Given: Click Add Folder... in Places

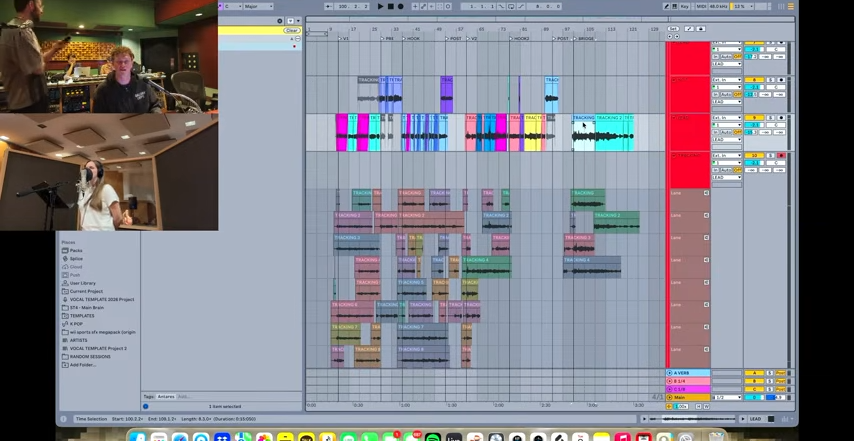Looking at the screenshot, I should click(x=83, y=365).
